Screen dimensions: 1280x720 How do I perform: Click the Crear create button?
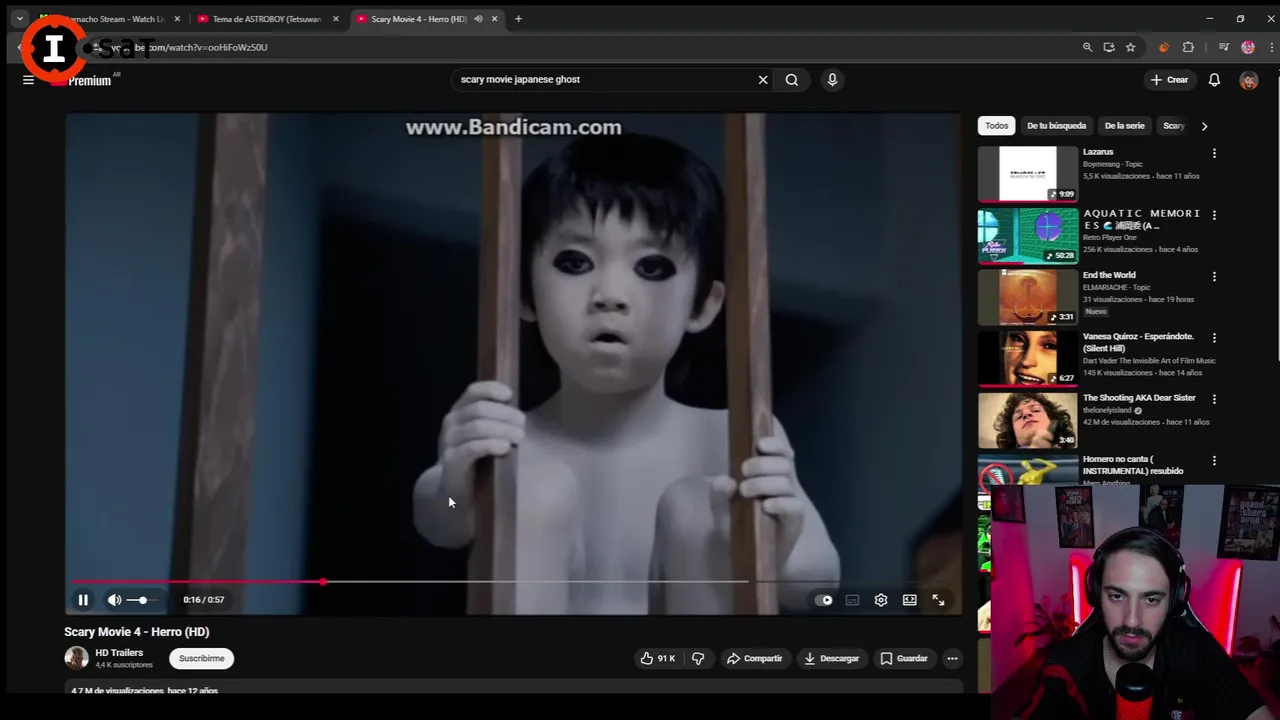1169,80
